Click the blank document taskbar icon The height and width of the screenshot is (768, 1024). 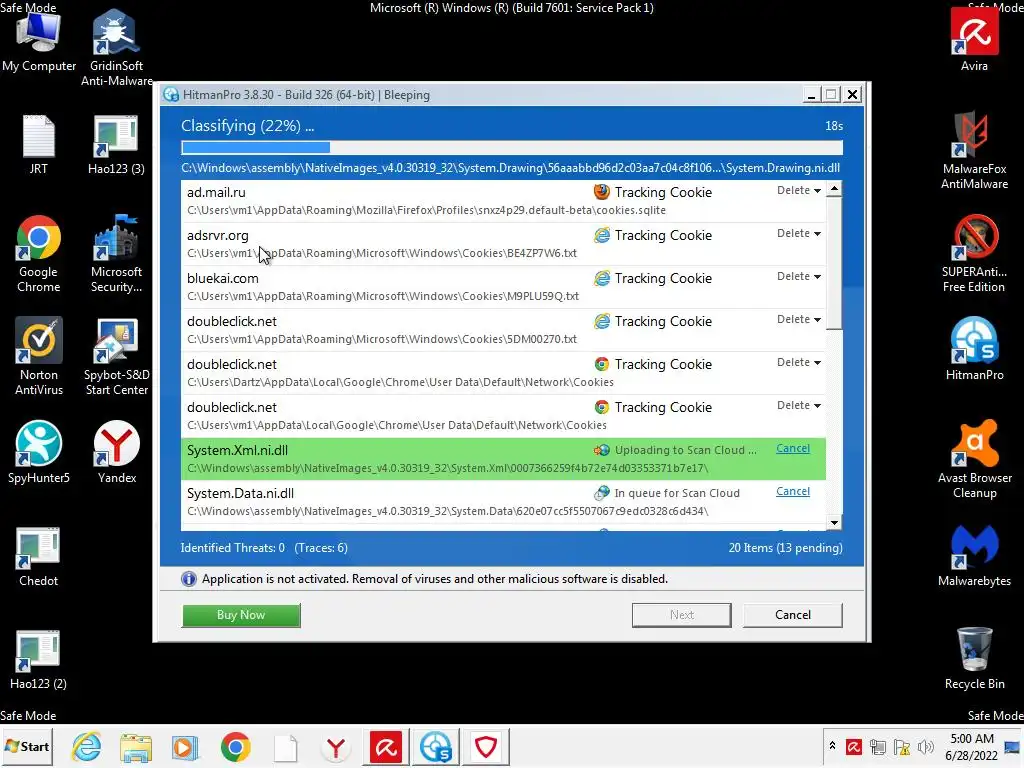click(285, 746)
